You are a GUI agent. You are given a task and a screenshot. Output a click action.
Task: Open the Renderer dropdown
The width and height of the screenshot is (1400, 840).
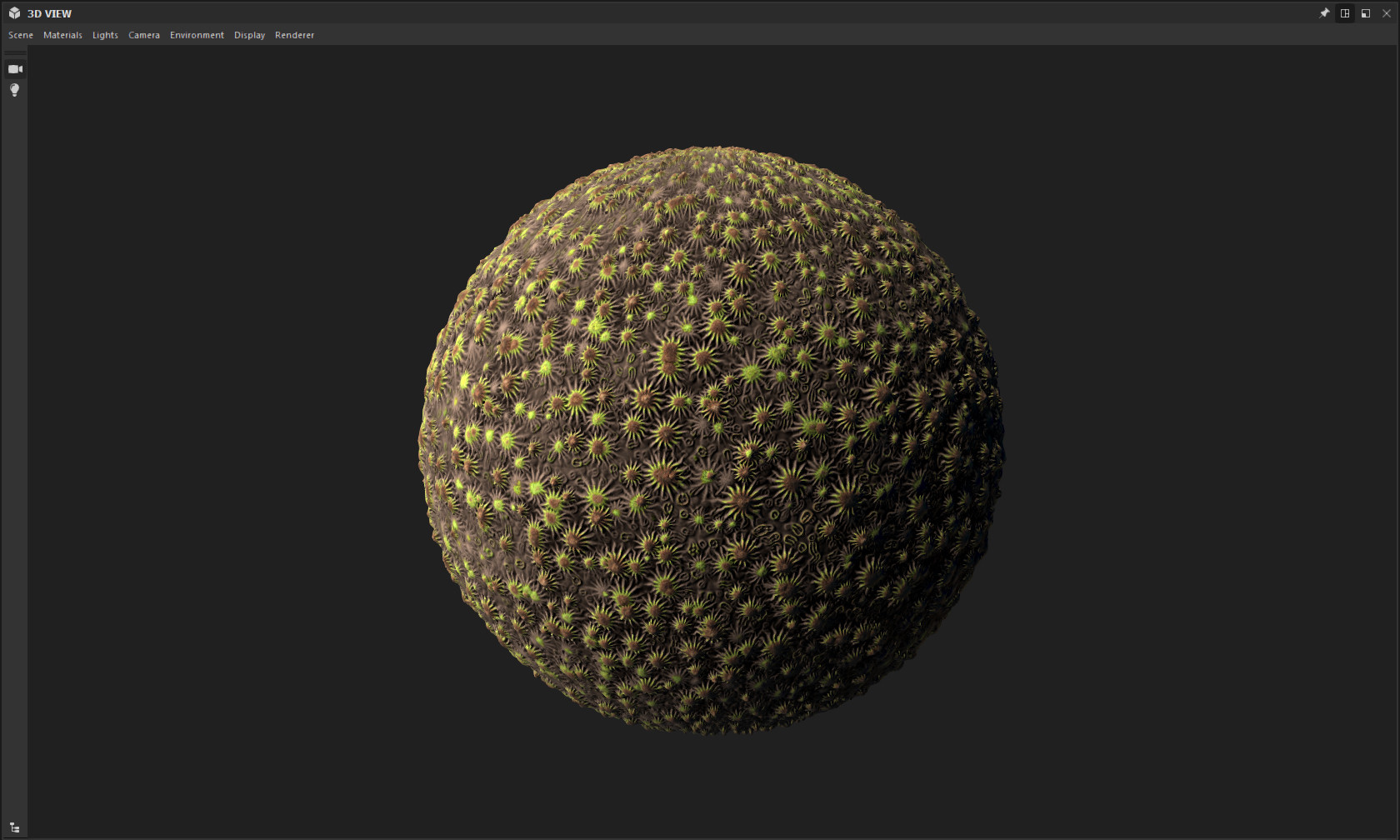(294, 35)
